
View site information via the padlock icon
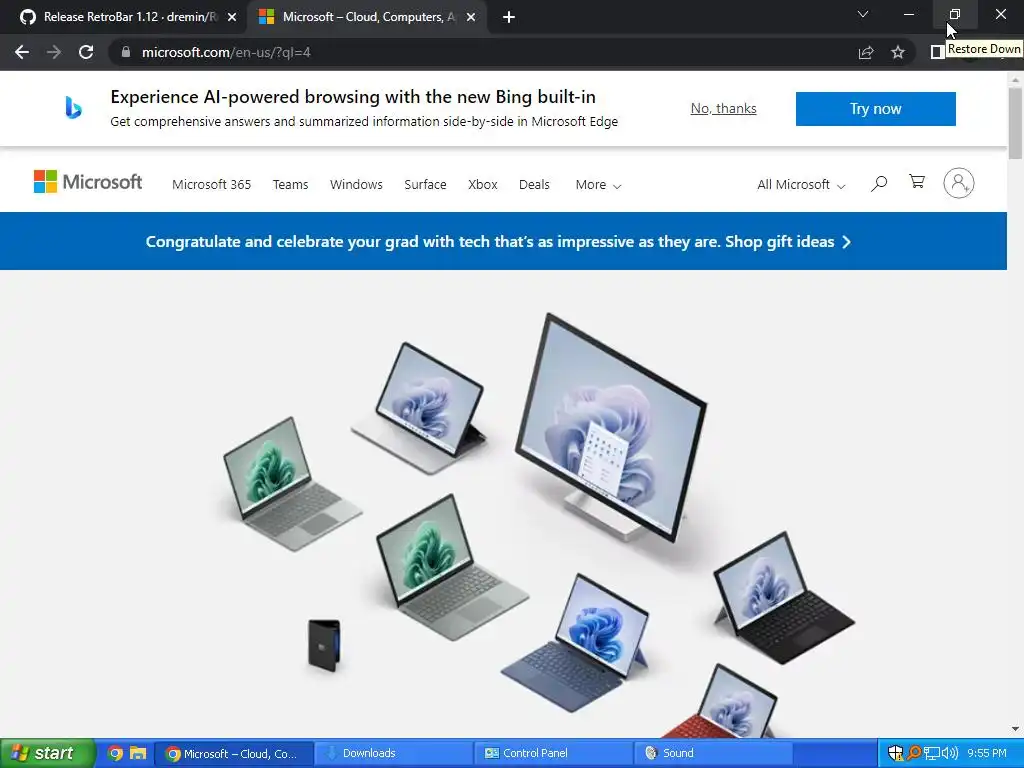(126, 52)
